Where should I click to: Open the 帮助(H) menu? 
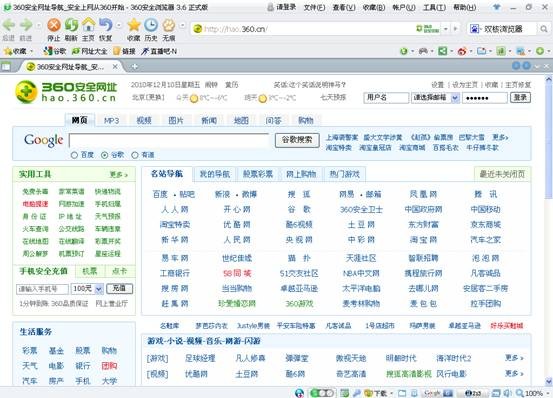pos(464,7)
